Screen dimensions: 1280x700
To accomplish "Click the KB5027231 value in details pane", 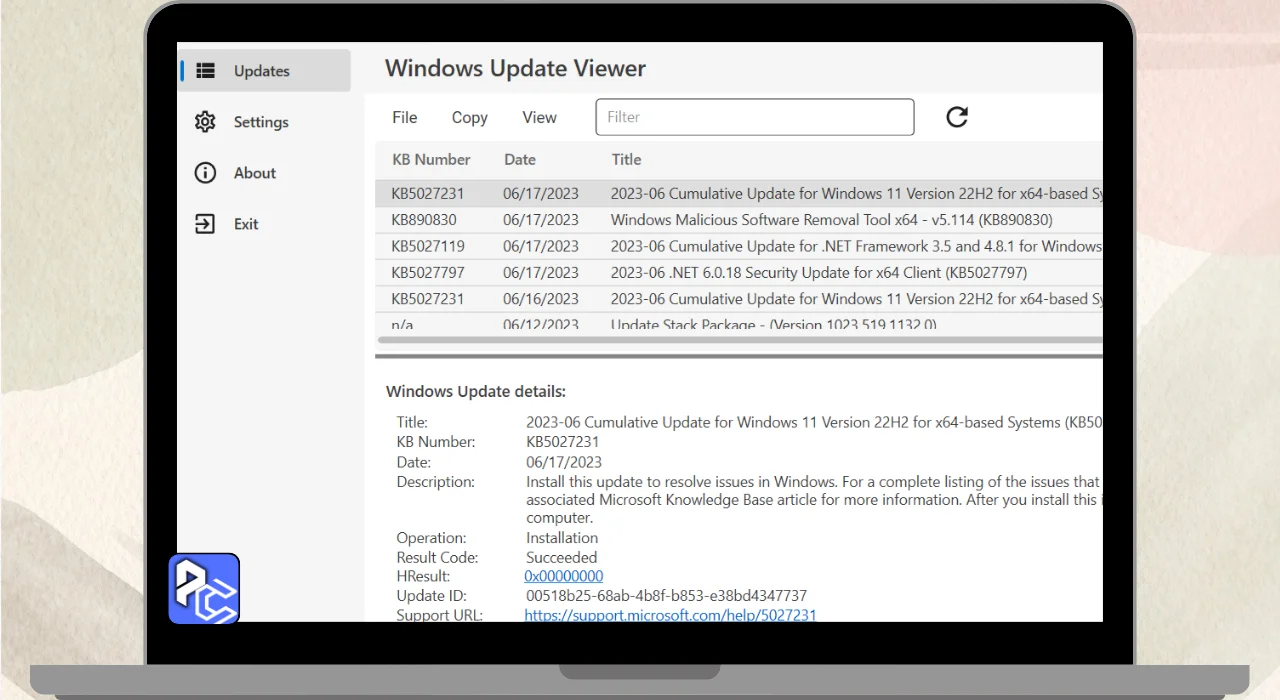I will click(563, 442).
